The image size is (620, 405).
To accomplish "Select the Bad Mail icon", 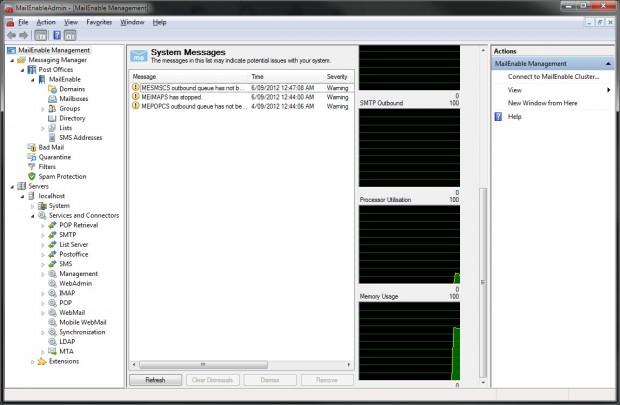I will click(32, 147).
